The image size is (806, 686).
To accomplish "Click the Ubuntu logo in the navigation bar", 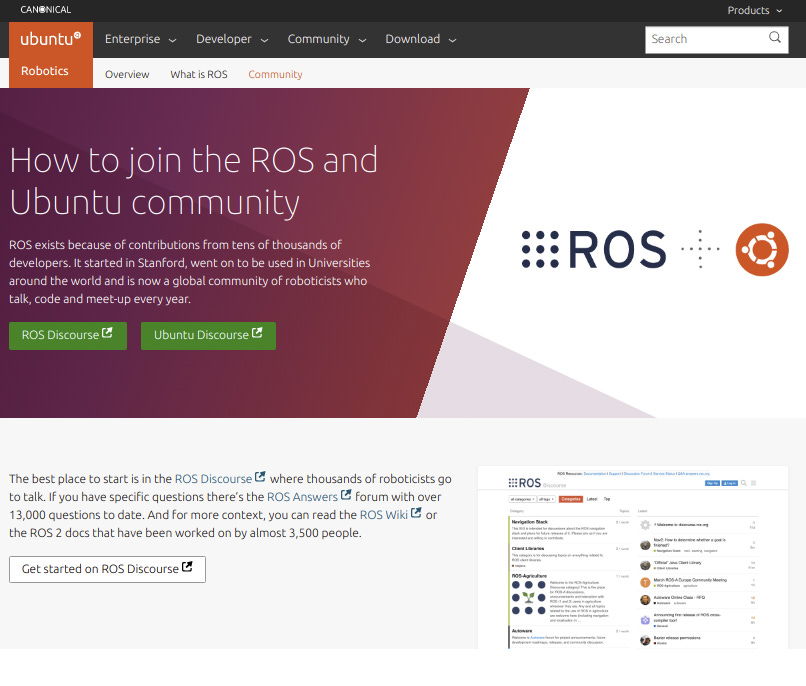I will pos(48,38).
